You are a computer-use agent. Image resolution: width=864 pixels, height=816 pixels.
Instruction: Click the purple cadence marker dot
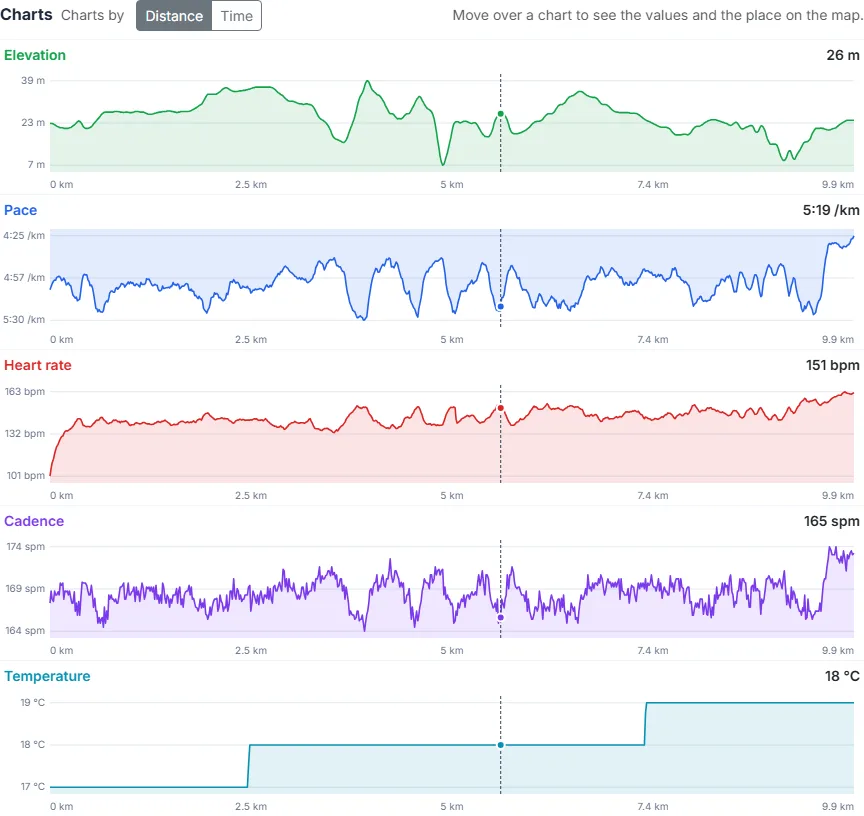point(500,618)
